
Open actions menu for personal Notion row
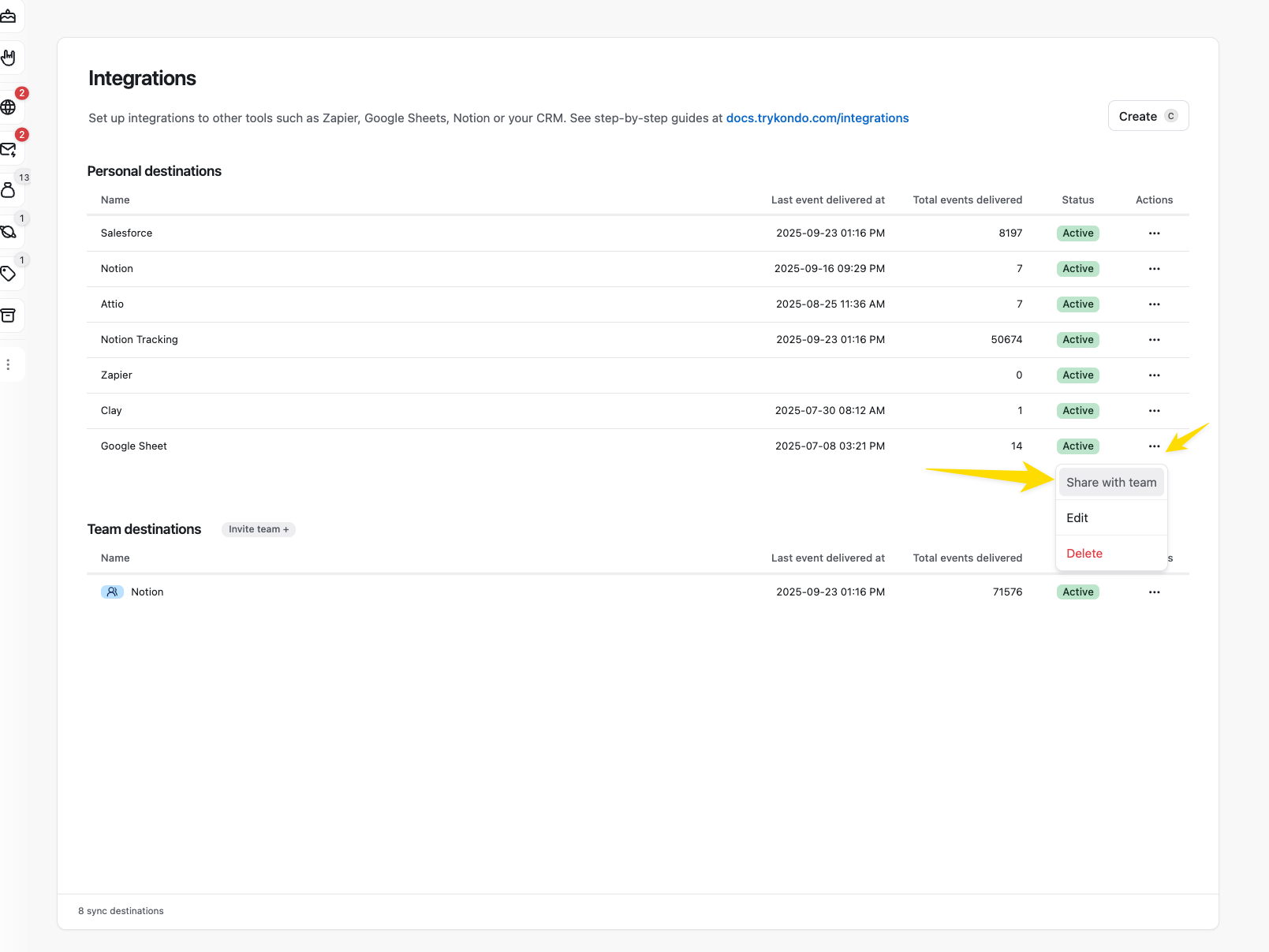point(1154,269)
